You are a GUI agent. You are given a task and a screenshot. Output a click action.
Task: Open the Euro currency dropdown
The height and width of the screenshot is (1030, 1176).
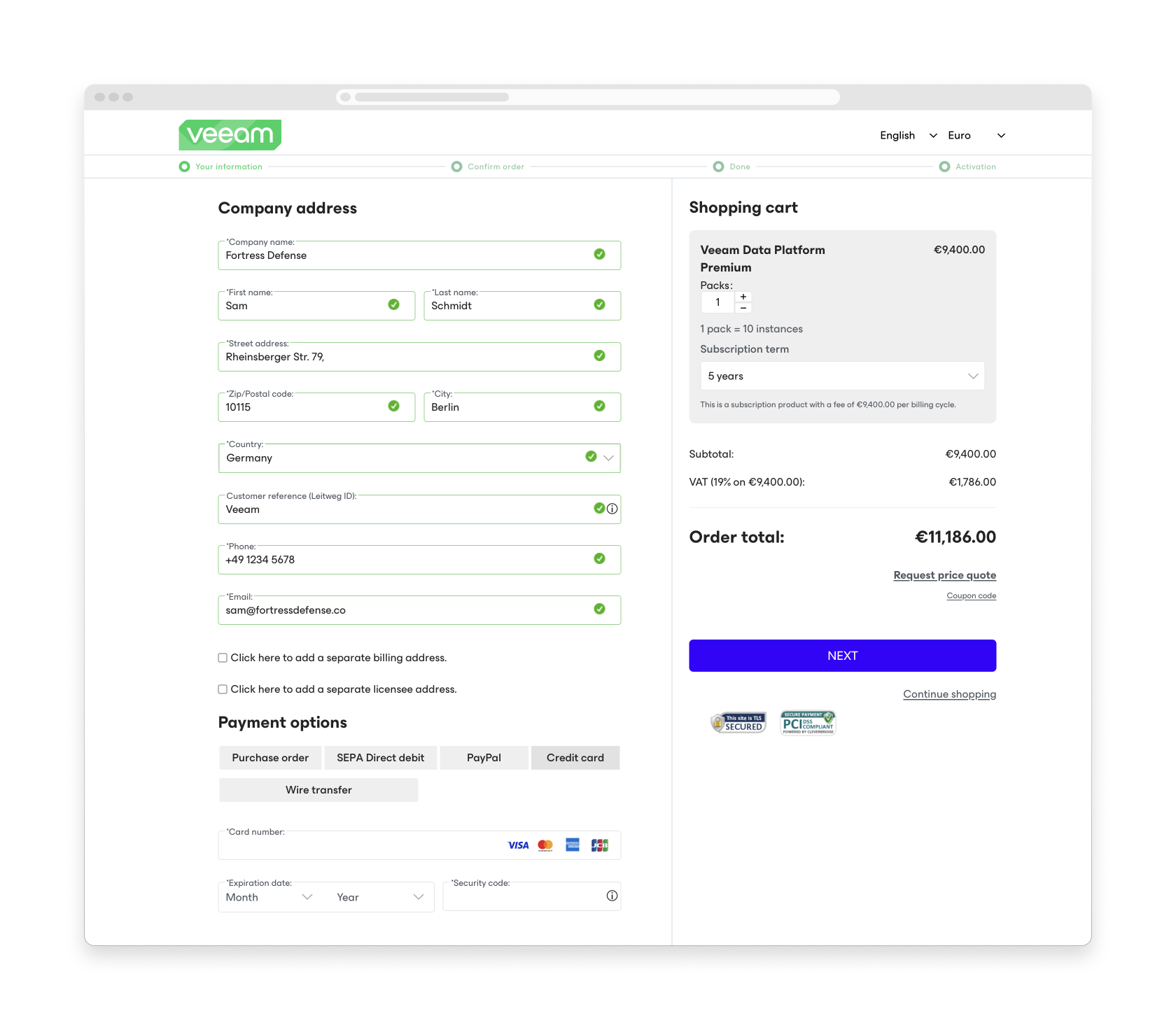tap(976, 136)
